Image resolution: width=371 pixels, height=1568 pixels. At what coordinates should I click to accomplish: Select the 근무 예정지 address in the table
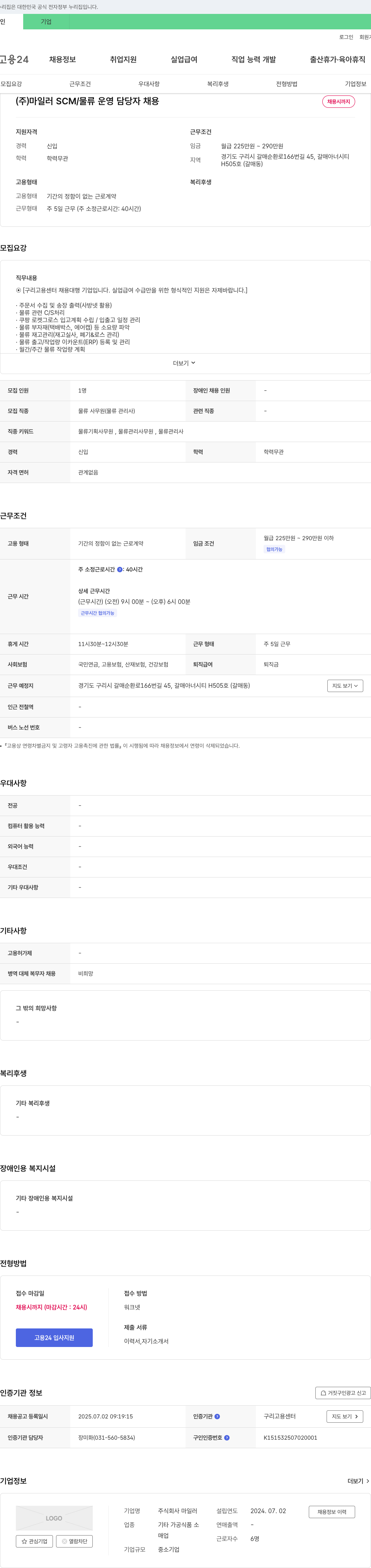pyautogui.click(x=164, y=685)
